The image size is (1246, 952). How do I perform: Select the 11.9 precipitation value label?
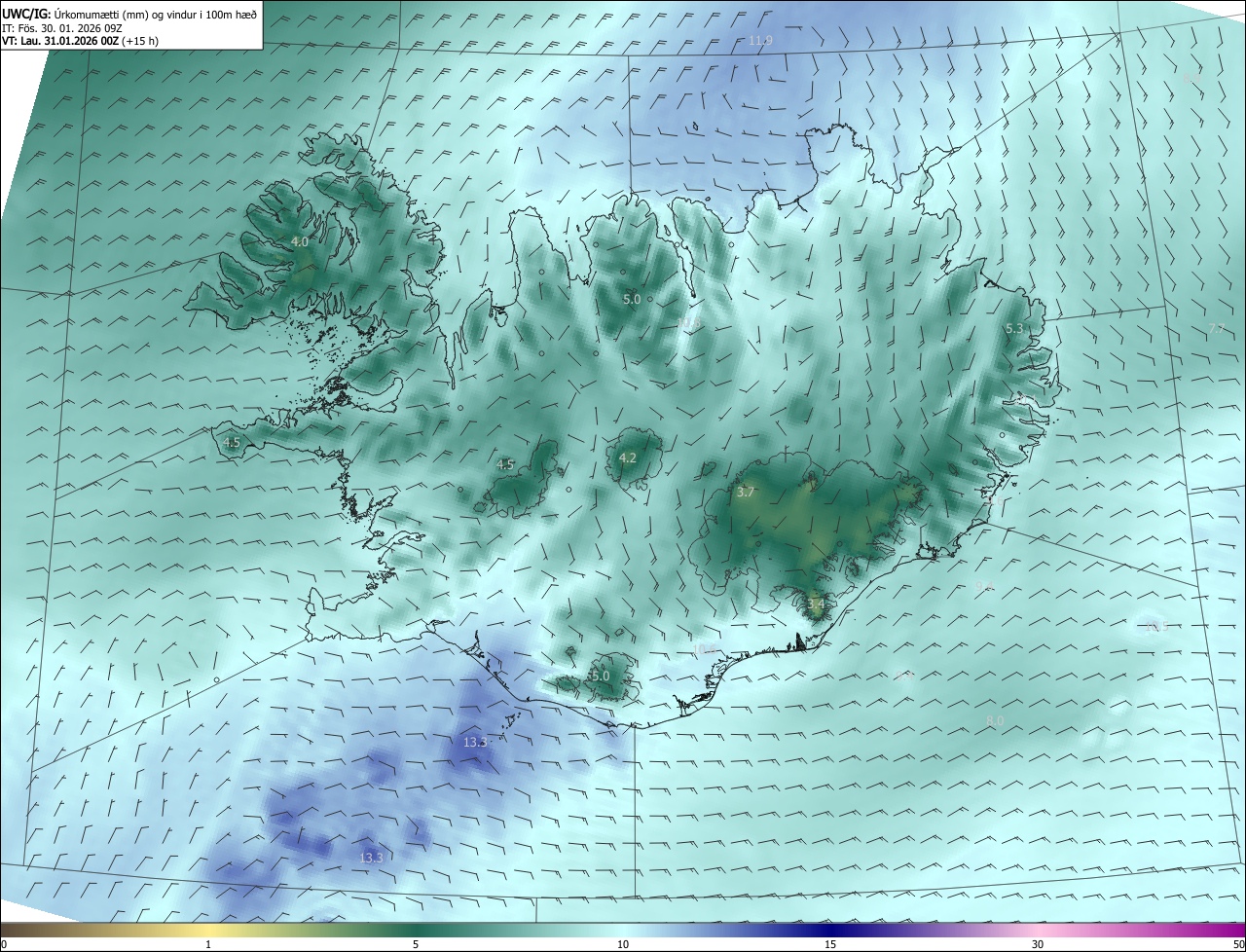point(760,41)
